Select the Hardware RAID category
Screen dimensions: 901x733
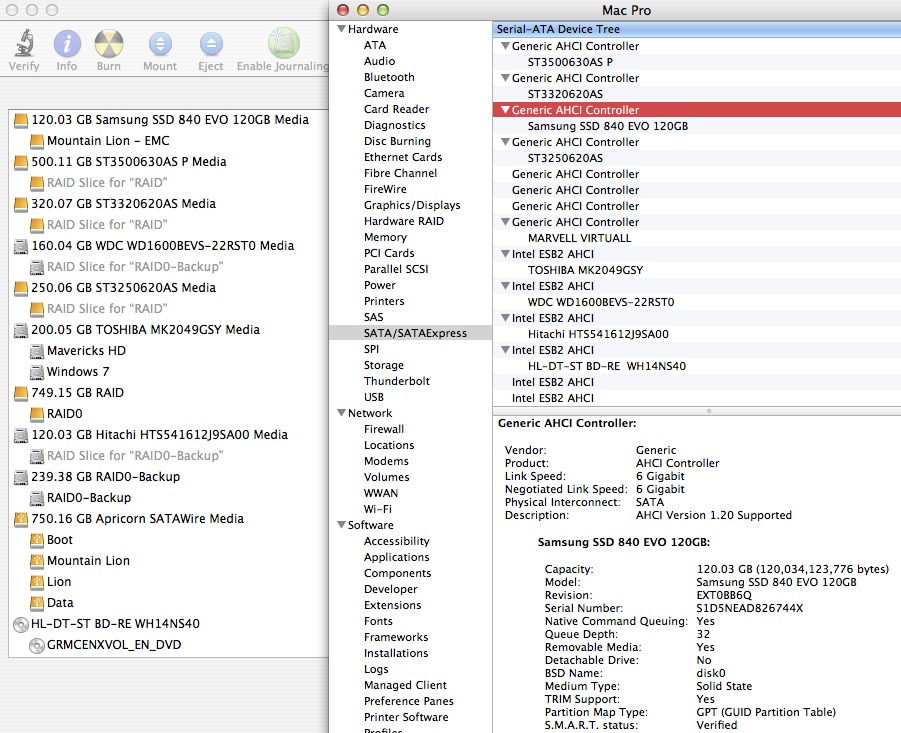pyautogui.click(x=403, y=221)
